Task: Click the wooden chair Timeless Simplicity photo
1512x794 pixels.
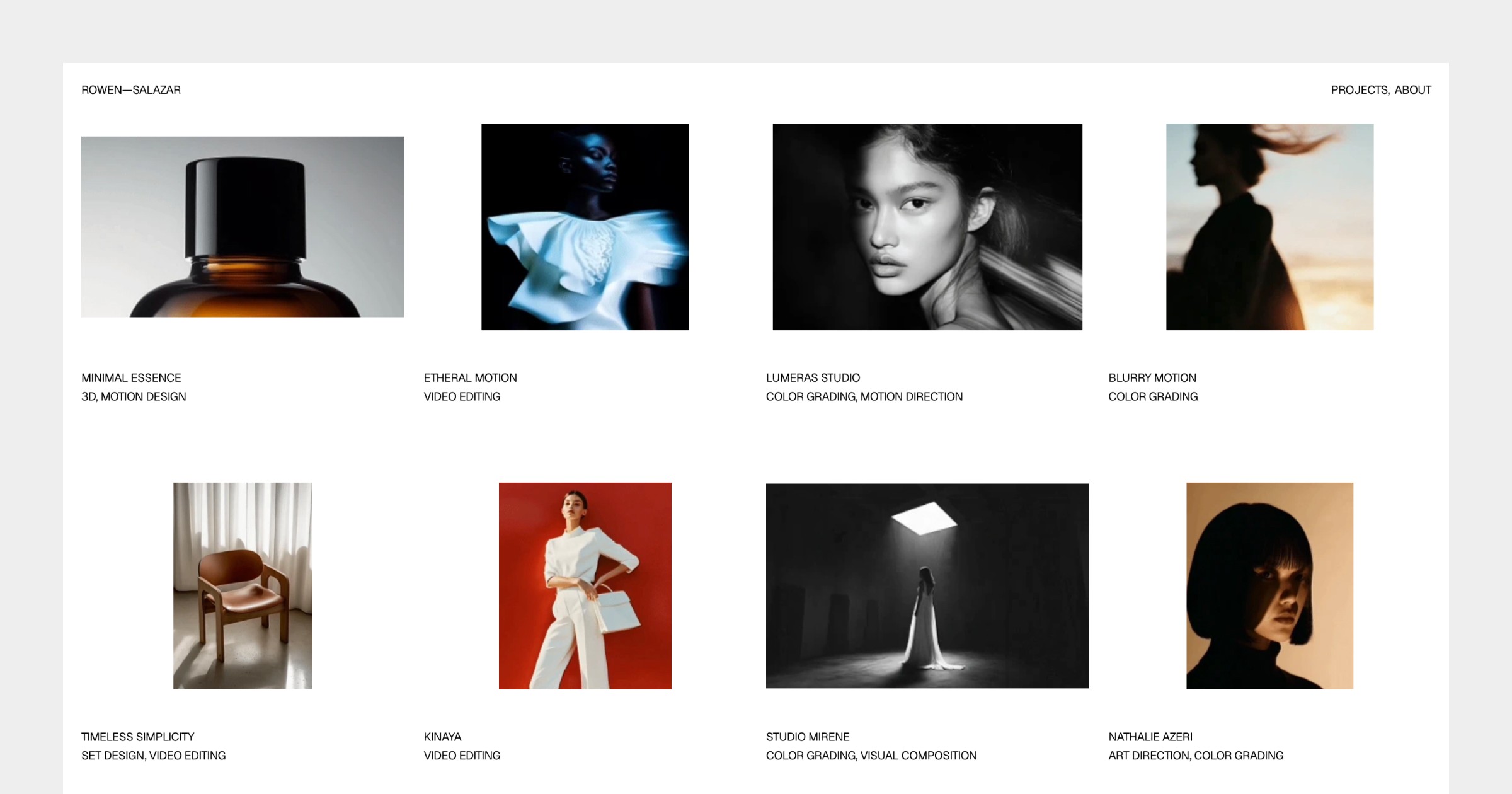Action: pyautogui.click(x=243, y=586)
